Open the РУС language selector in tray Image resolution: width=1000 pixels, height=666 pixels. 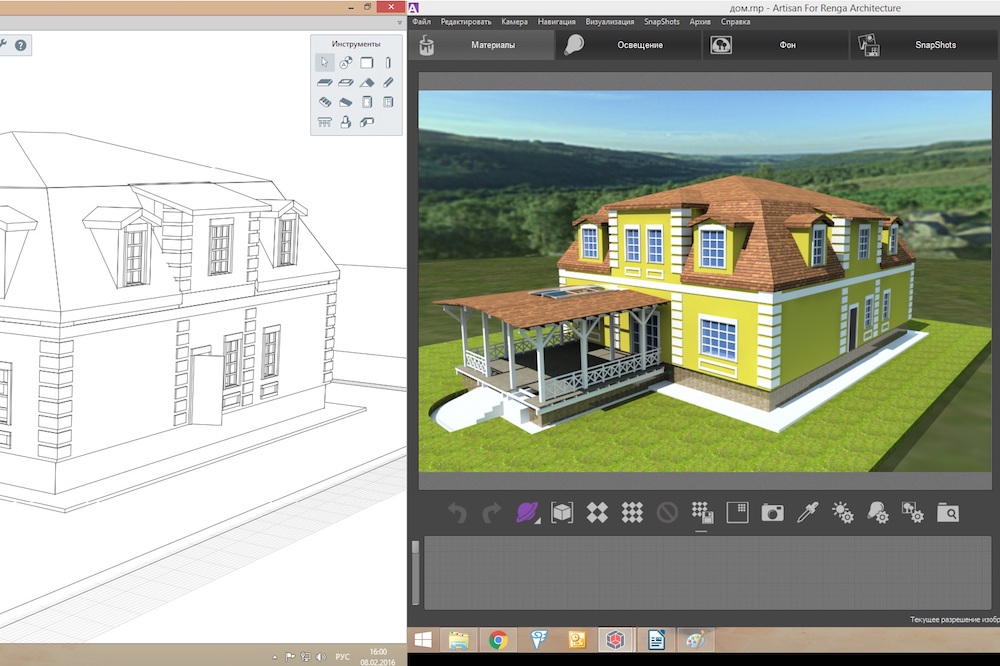point(342,657)
